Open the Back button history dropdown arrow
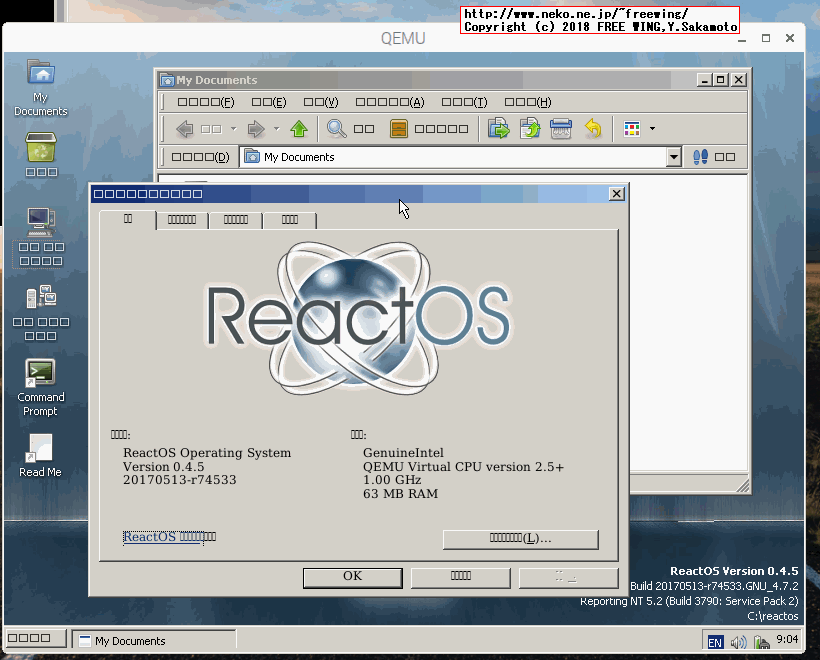 234,129
